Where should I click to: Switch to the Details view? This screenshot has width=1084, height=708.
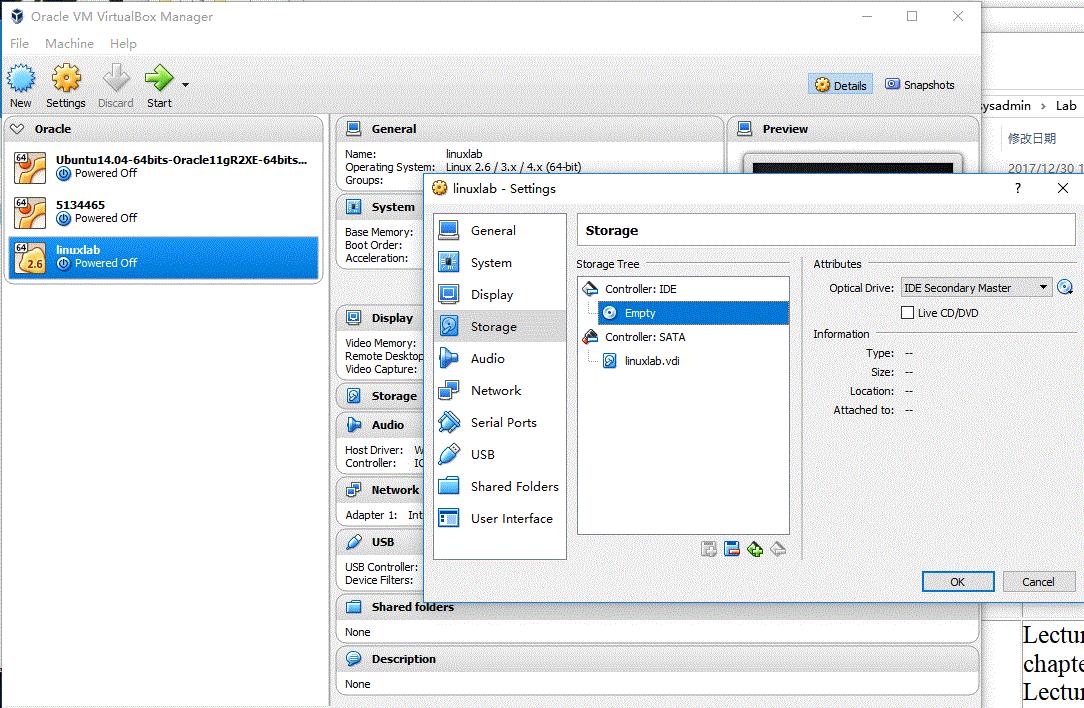tap(841, 85)
